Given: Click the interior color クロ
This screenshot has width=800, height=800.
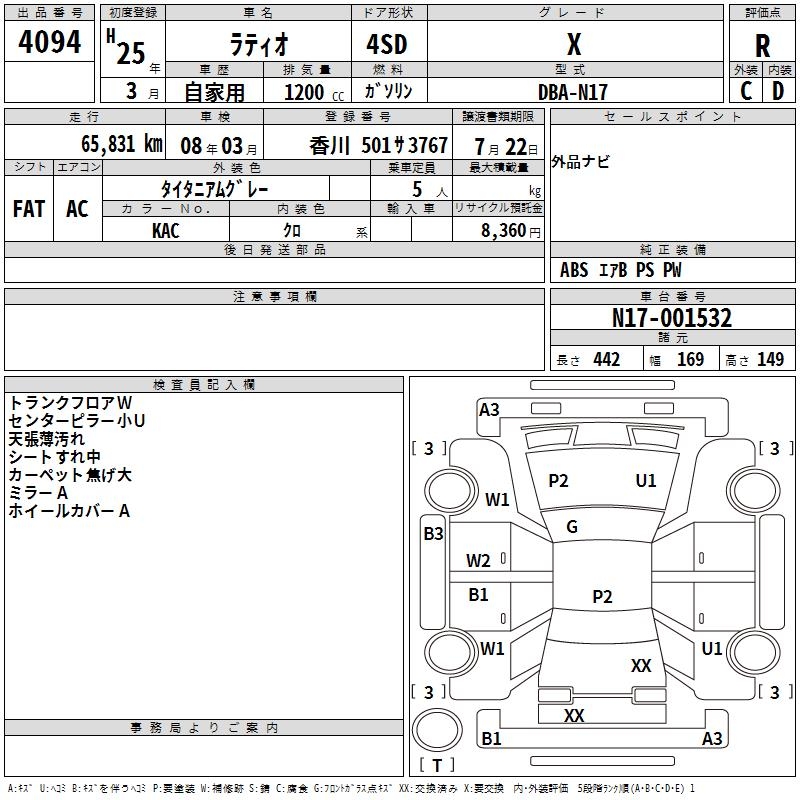Looking at the screenshot, I should tap(292, 231).
